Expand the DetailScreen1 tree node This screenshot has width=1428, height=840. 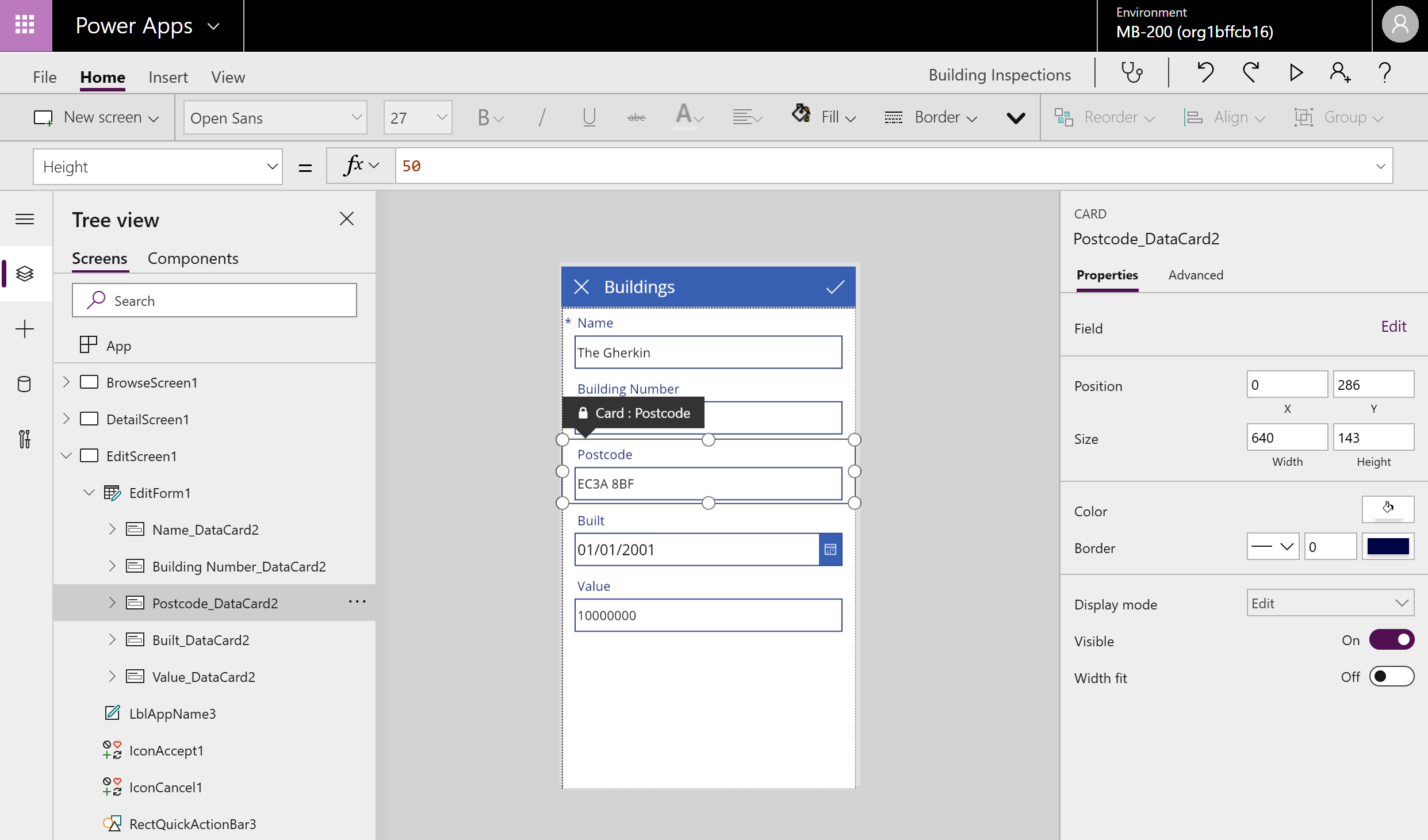pyautogui.click(x=66, y=419)
